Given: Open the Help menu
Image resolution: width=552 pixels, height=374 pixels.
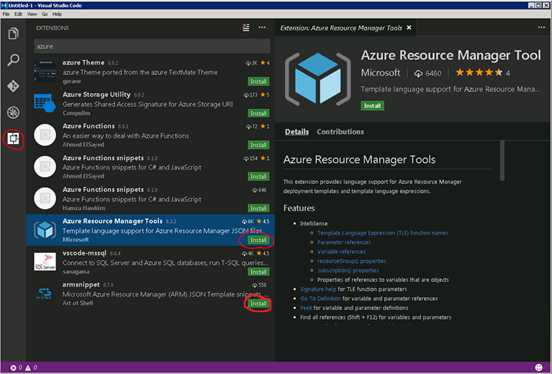Looking at the screenshot, I should tap(57, 14).
